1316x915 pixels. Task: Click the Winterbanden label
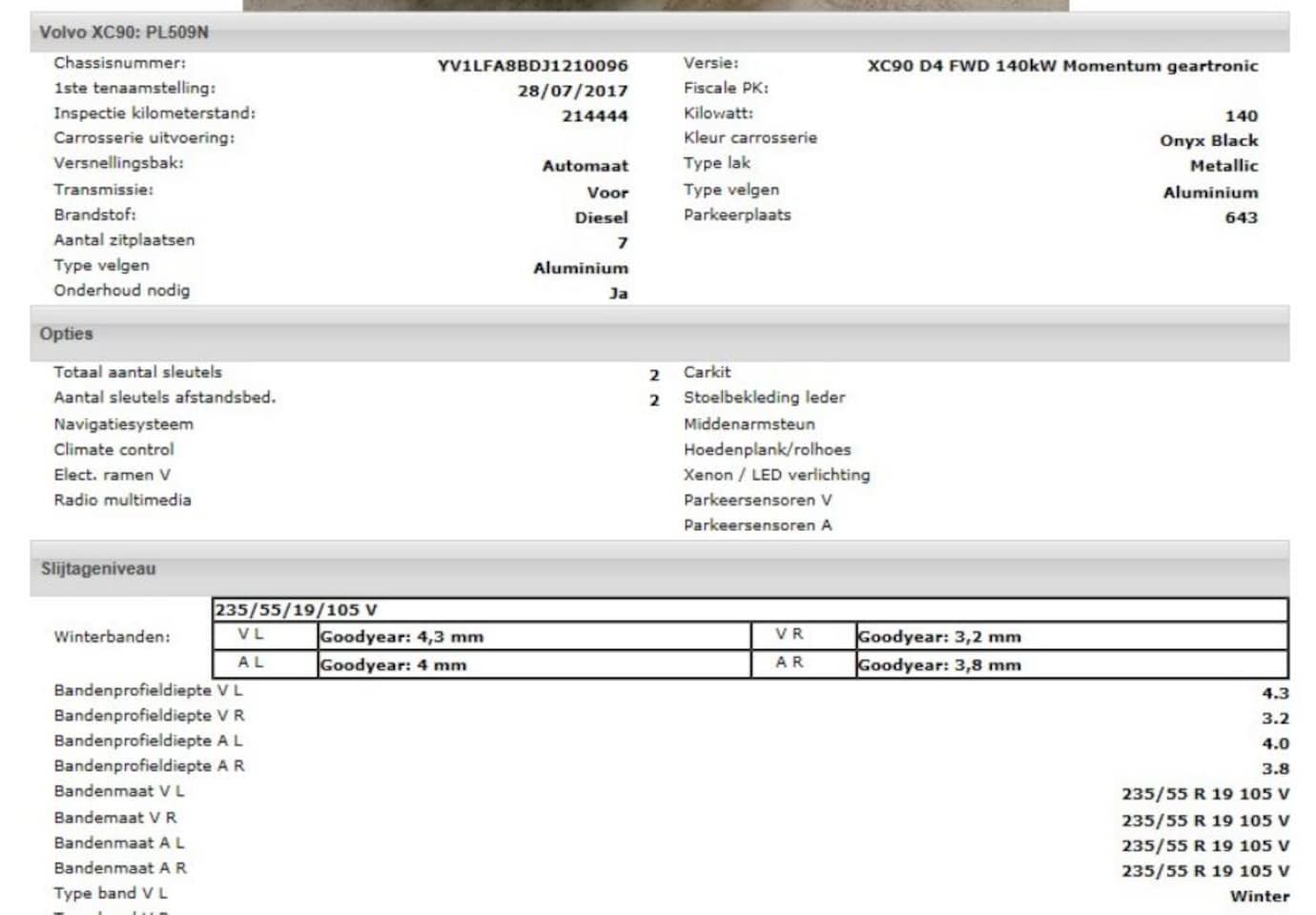tap(112, 637)
